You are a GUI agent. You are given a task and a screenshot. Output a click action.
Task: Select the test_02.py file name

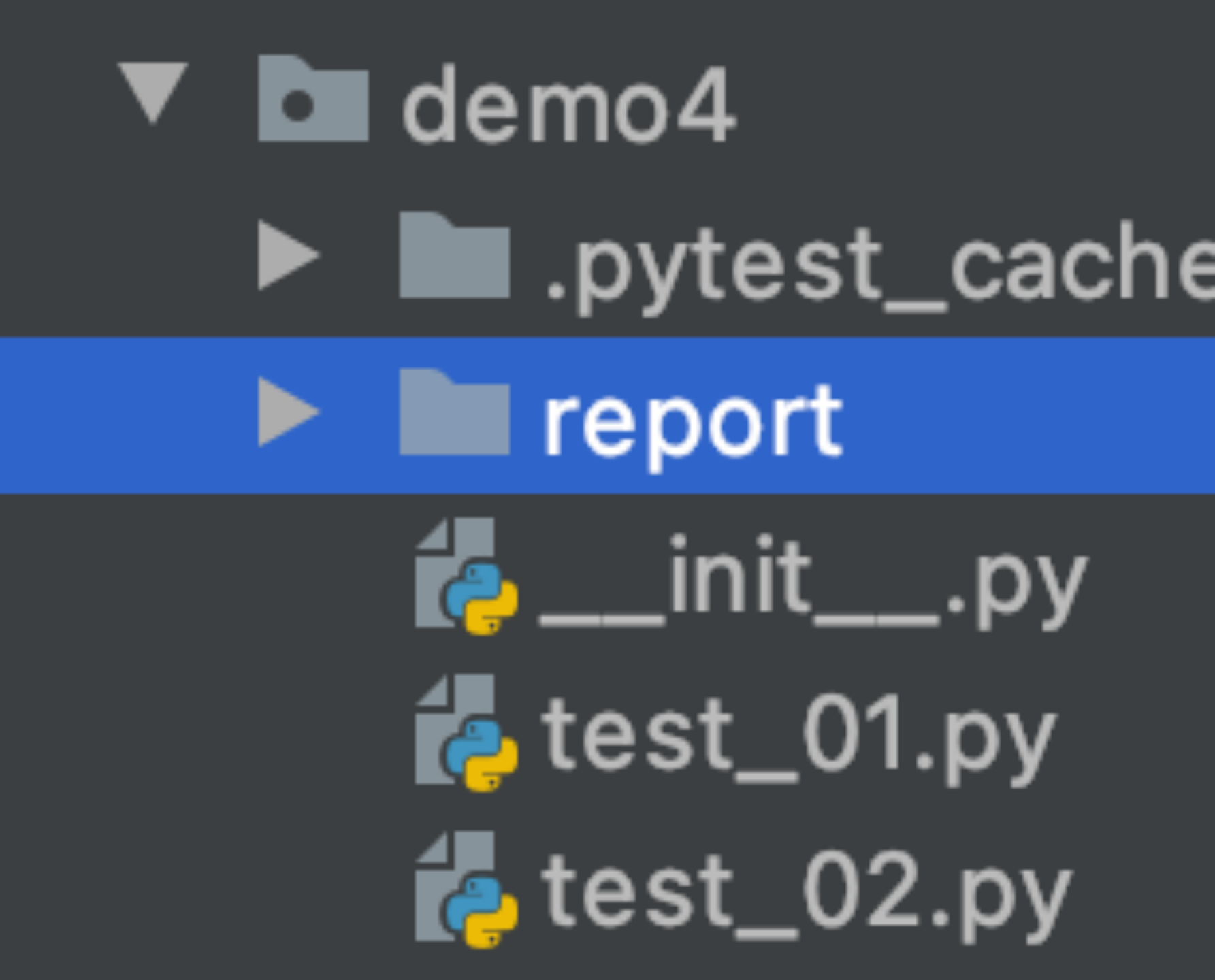(x=806, y=897)
